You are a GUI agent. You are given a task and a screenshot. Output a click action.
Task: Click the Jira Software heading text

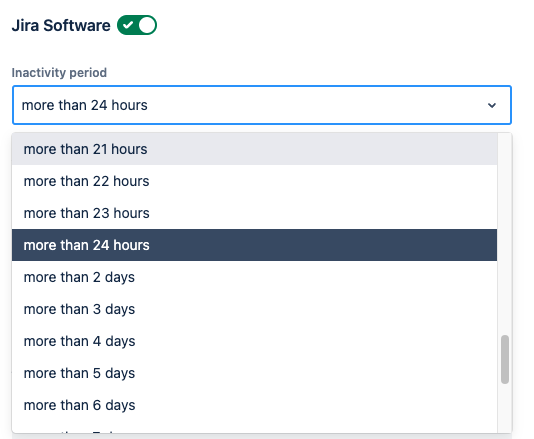(61, 26)
